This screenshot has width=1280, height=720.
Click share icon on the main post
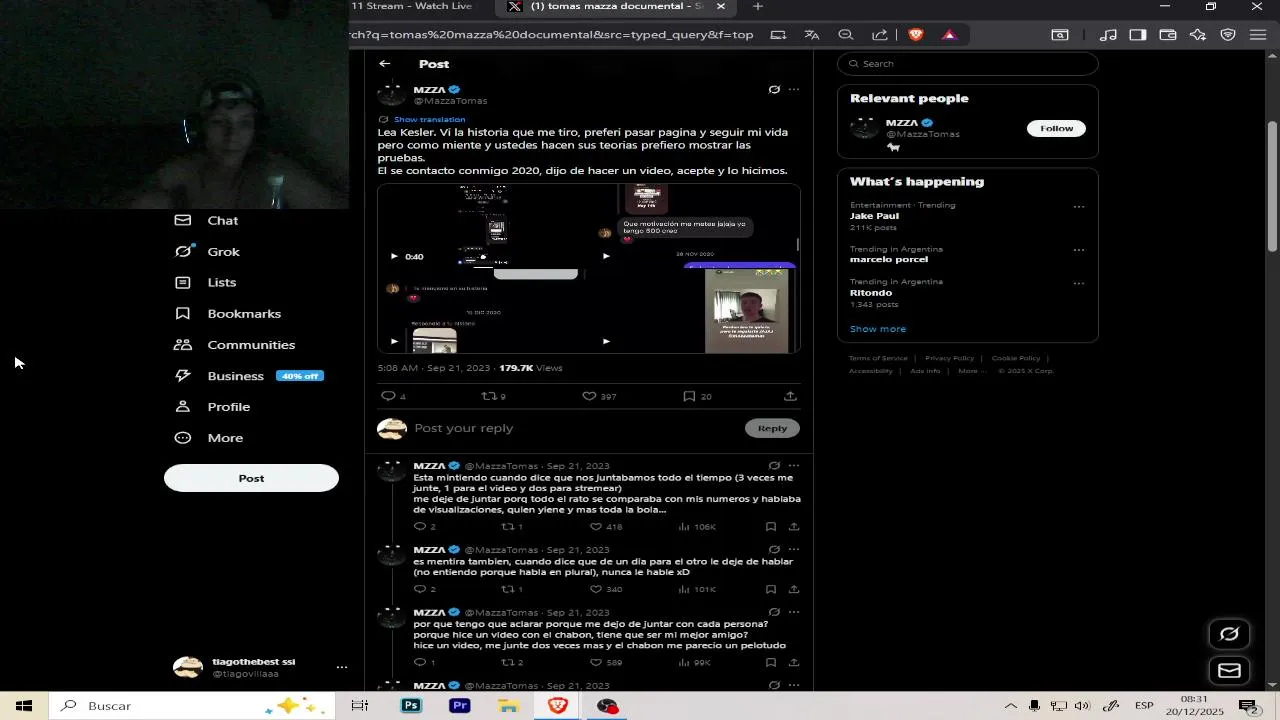(x=790, y=396)
